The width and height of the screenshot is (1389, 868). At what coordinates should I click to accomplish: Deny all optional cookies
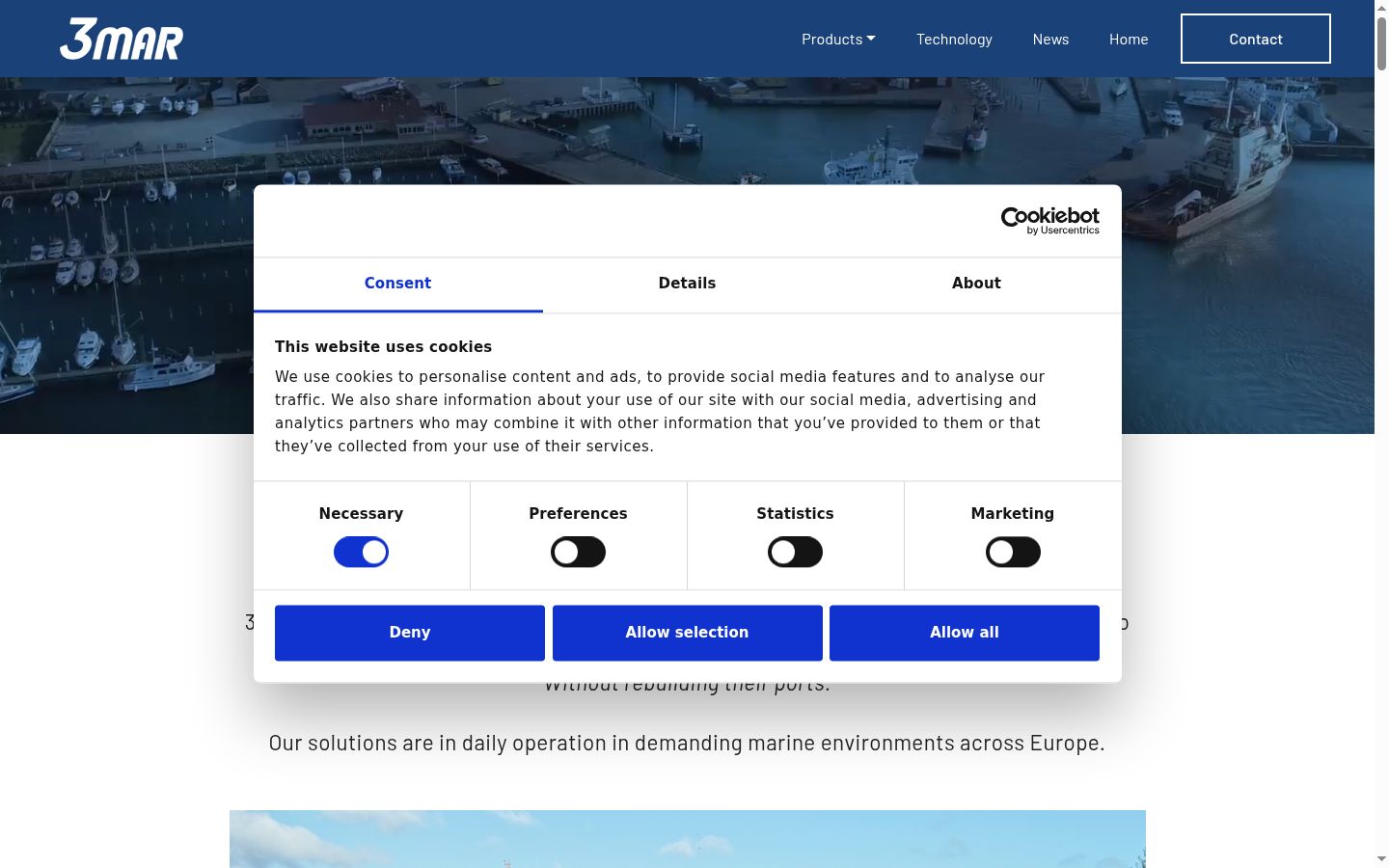point(410,633)
